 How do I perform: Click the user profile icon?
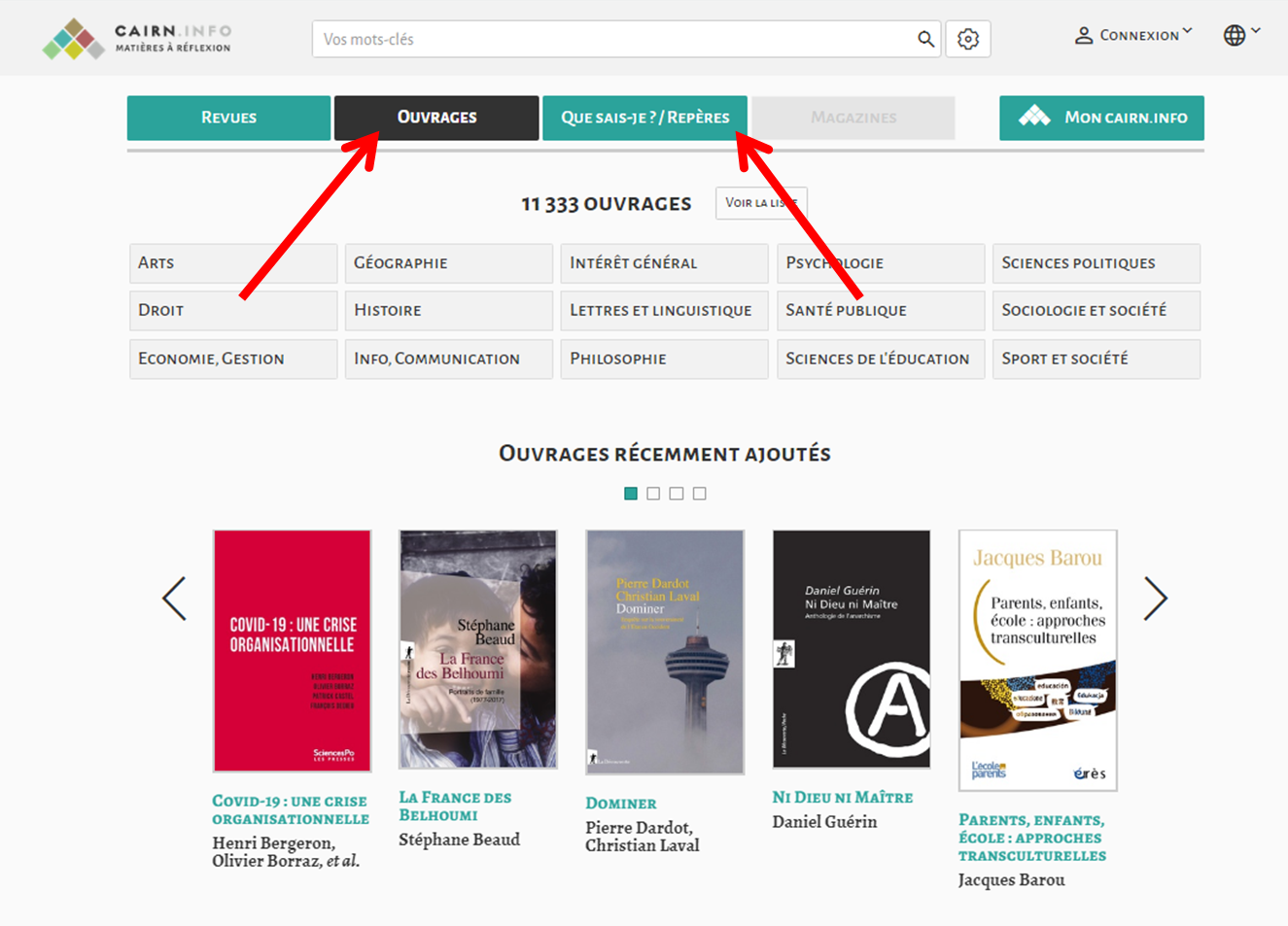[1084, 36]
